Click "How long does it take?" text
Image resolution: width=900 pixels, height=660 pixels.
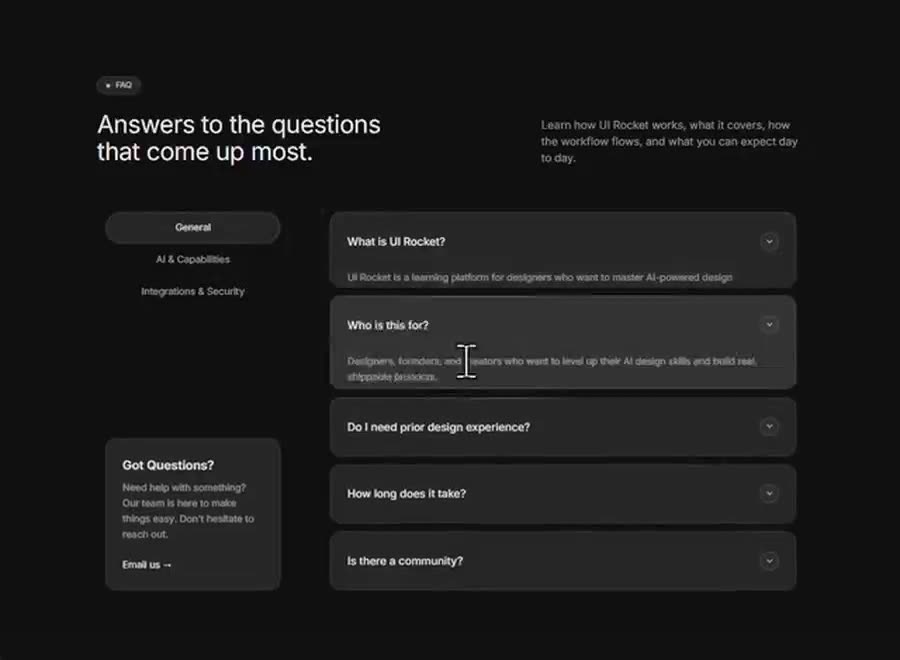coord(406,494)
